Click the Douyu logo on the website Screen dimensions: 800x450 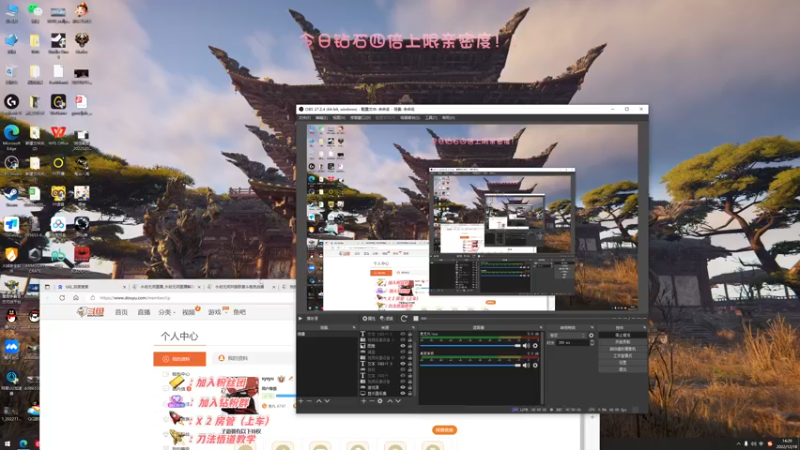[x=90, y=312]
